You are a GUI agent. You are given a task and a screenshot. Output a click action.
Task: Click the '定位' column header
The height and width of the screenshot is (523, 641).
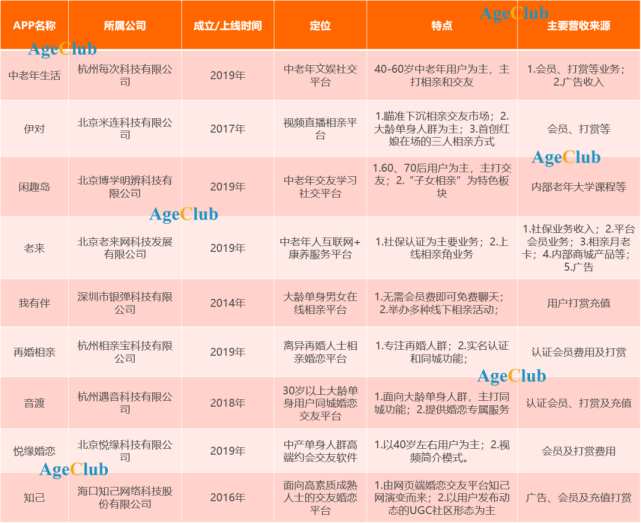coord(320,26)
